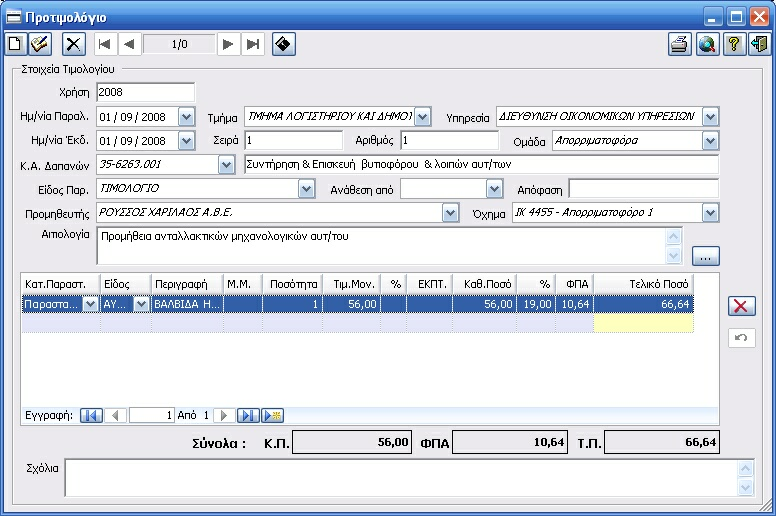776x516 pixels.
Task: Jump to first grid entry in Εγγραφή navigator
Action: (91, 415)
